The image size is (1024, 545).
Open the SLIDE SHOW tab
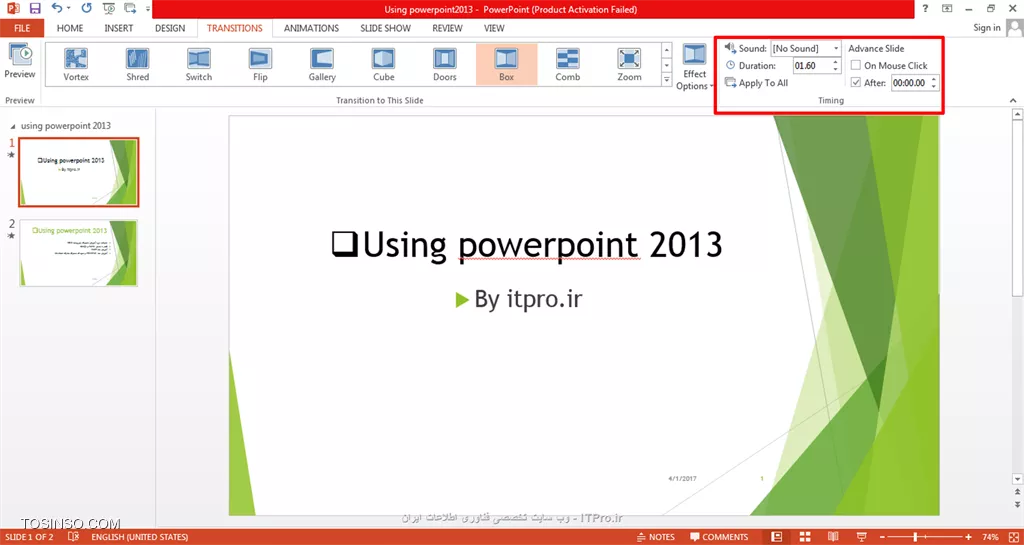click(385, 28)
